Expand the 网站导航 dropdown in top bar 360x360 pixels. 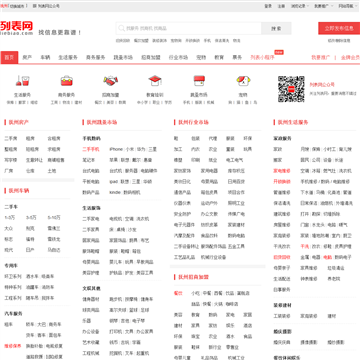point(348,6)
